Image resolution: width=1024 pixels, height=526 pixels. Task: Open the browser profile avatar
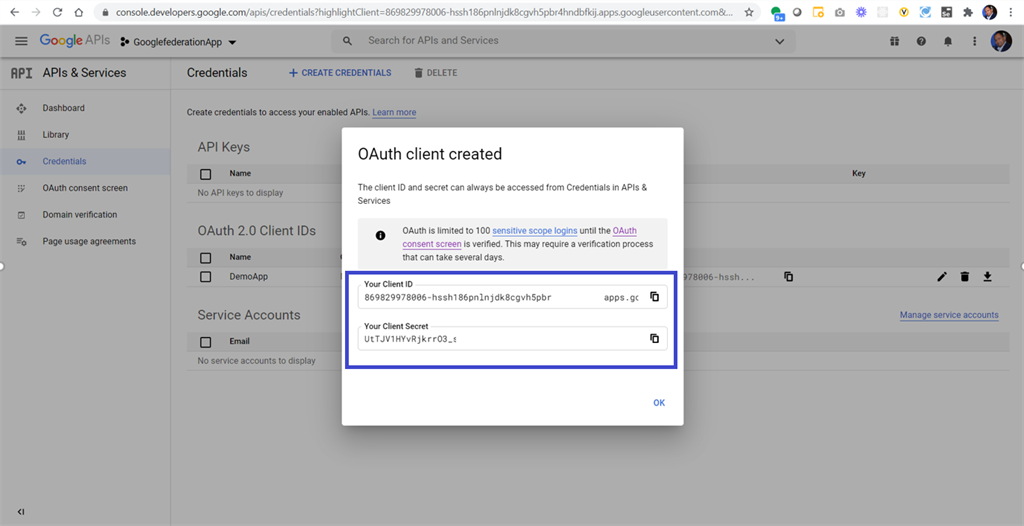989,12
